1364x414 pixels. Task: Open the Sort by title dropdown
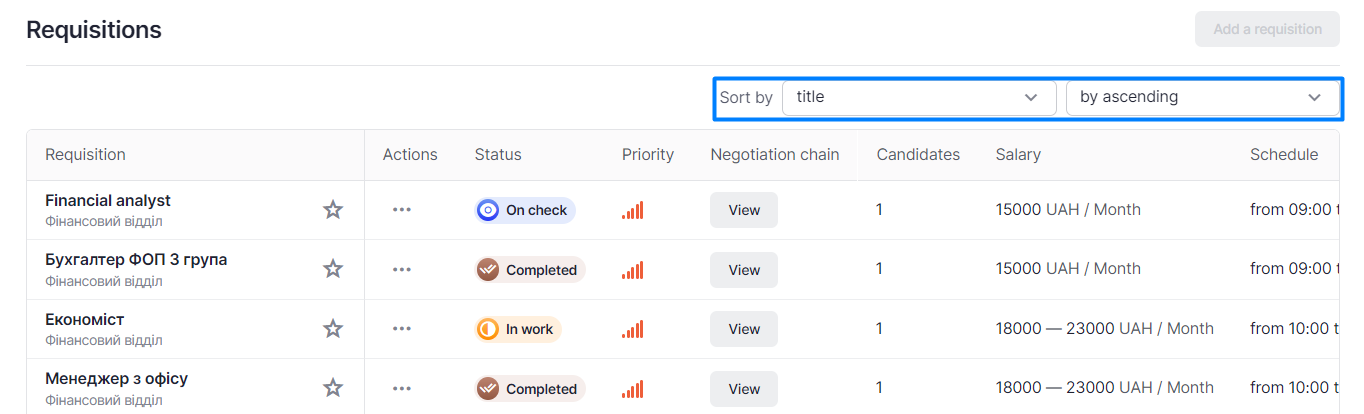coord(918,98)
